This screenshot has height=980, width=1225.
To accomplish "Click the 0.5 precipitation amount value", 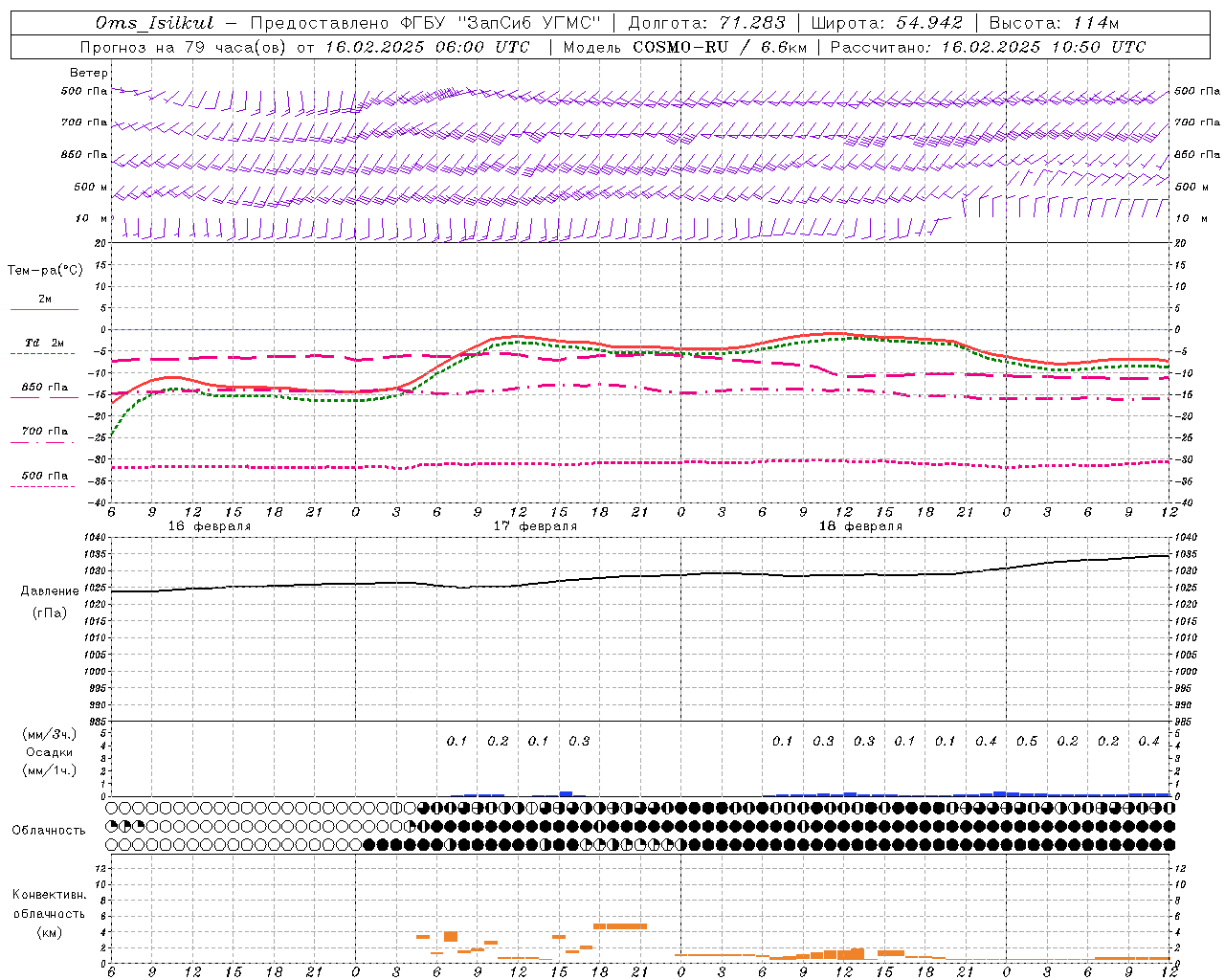I will [1027, 742].
